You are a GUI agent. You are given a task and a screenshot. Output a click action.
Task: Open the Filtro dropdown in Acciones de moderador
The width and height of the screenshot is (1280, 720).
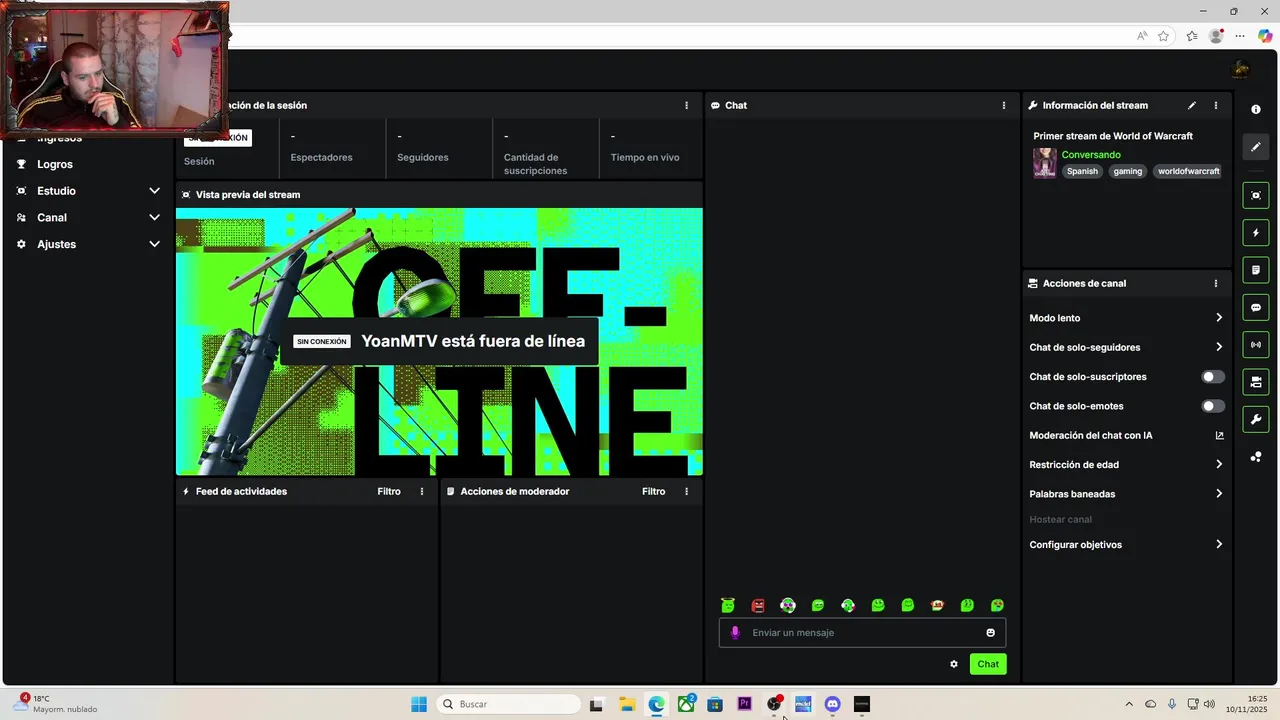point(653,491)
